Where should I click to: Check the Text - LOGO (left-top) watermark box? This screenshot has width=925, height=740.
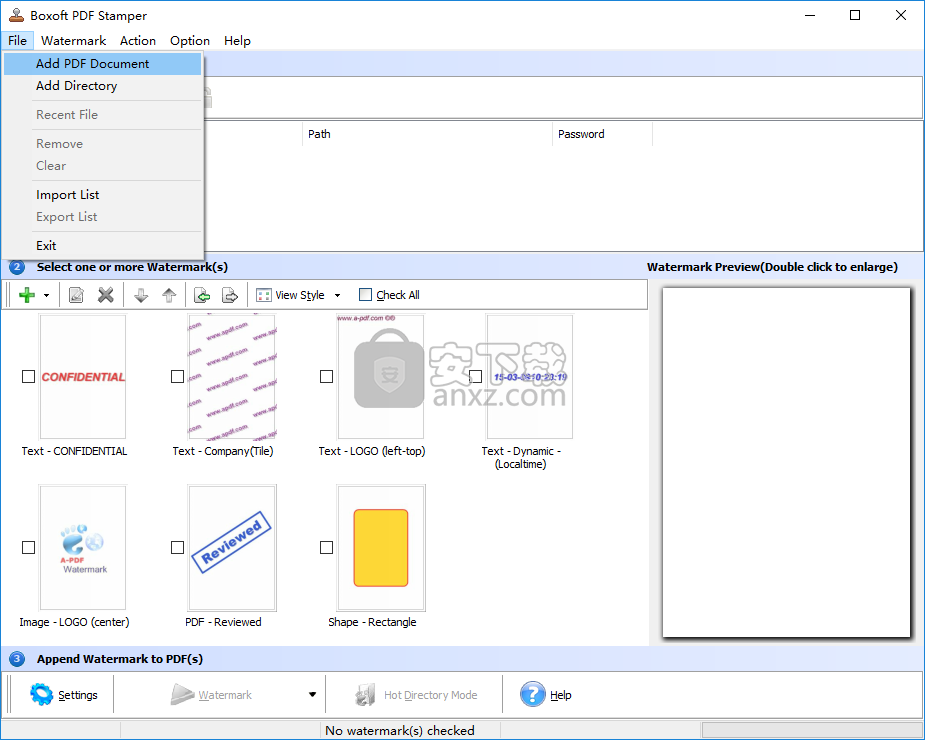tap(326, 376)
